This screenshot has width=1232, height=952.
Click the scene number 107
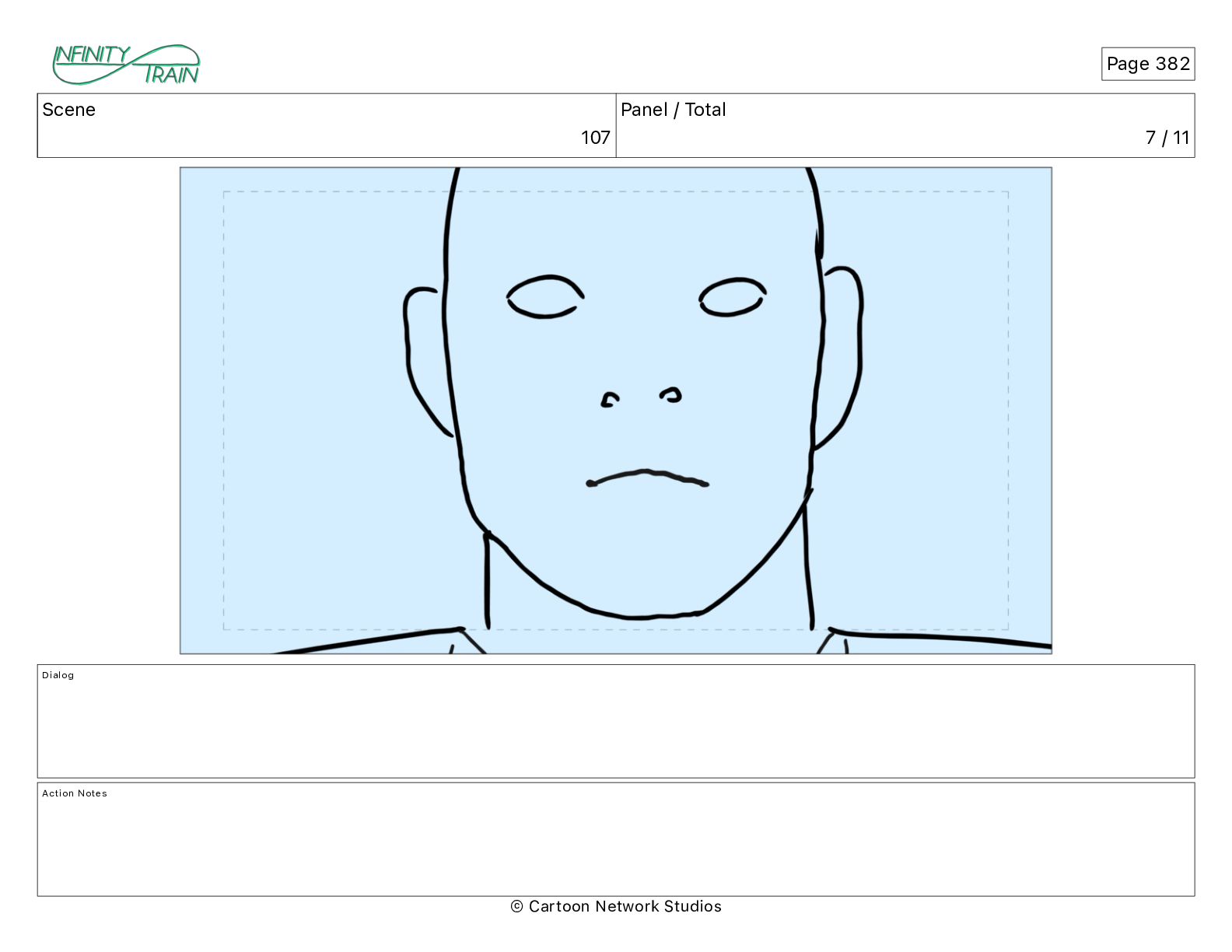point(596,138)
